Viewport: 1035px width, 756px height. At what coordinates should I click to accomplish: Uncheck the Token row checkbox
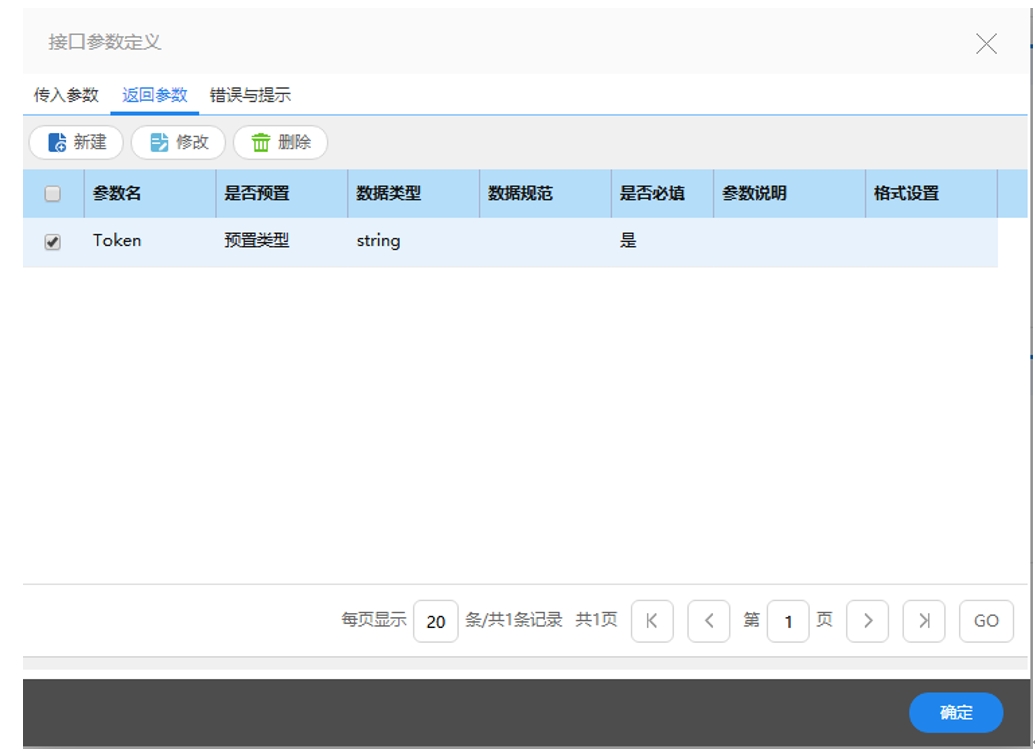tap(53, 242)
